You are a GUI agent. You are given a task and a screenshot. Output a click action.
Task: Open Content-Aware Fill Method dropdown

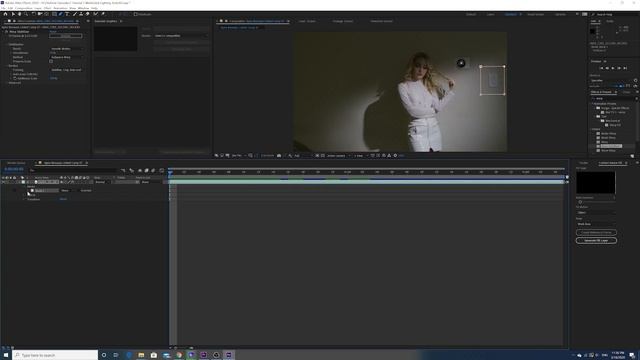[596, 213]
